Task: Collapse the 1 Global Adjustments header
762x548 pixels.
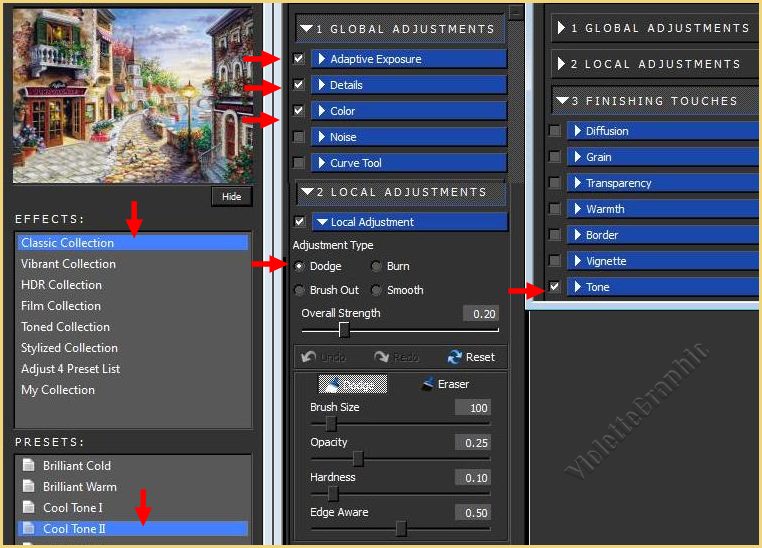Action: pyautogui.click(x=400, y=29)
